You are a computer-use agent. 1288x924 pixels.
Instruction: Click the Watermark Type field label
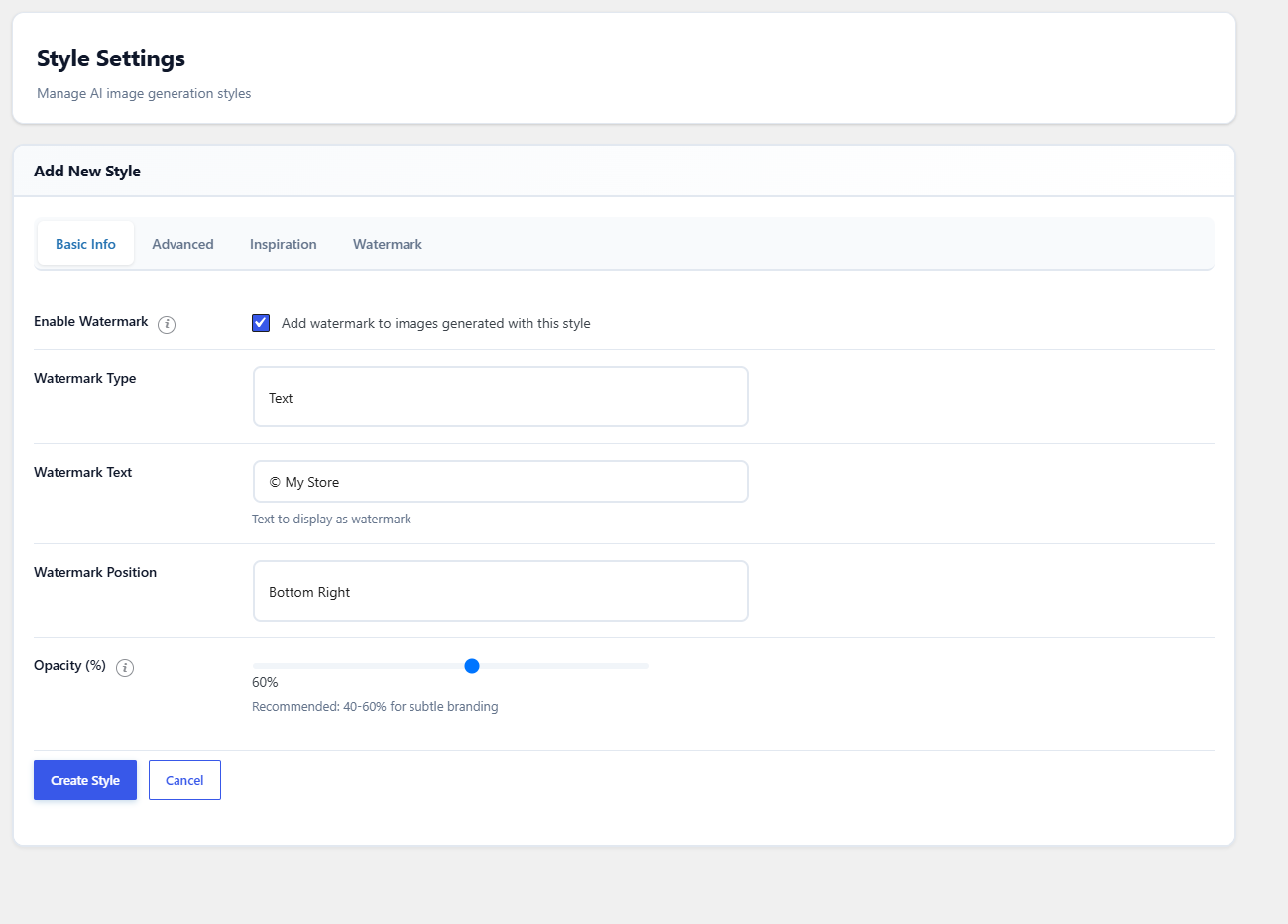coord(84,378)
